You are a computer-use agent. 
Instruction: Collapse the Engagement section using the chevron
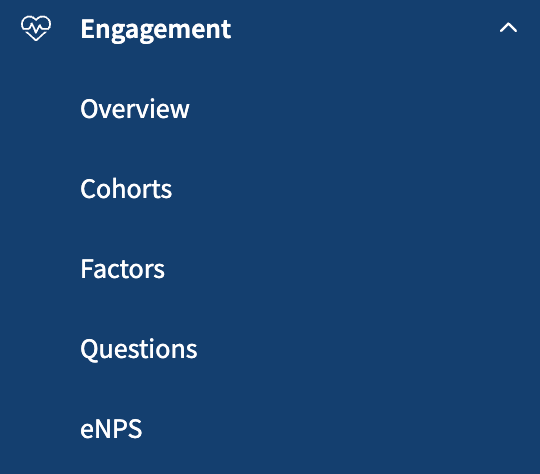pyautogui.click(x=508, y=28)
